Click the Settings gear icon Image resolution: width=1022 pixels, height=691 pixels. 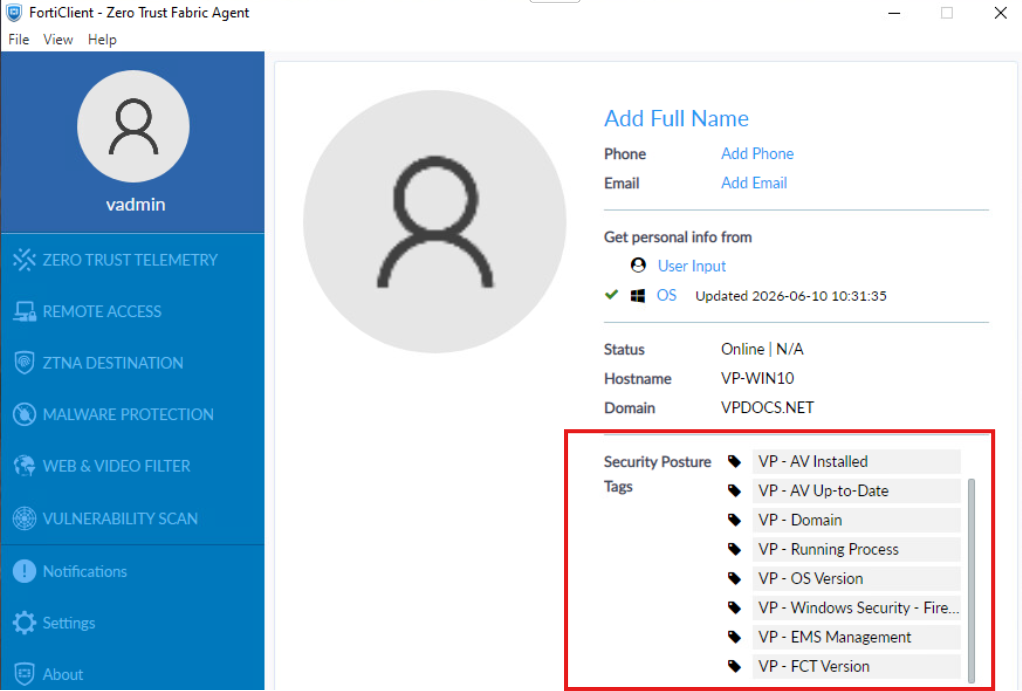click(x=24, y=623)
